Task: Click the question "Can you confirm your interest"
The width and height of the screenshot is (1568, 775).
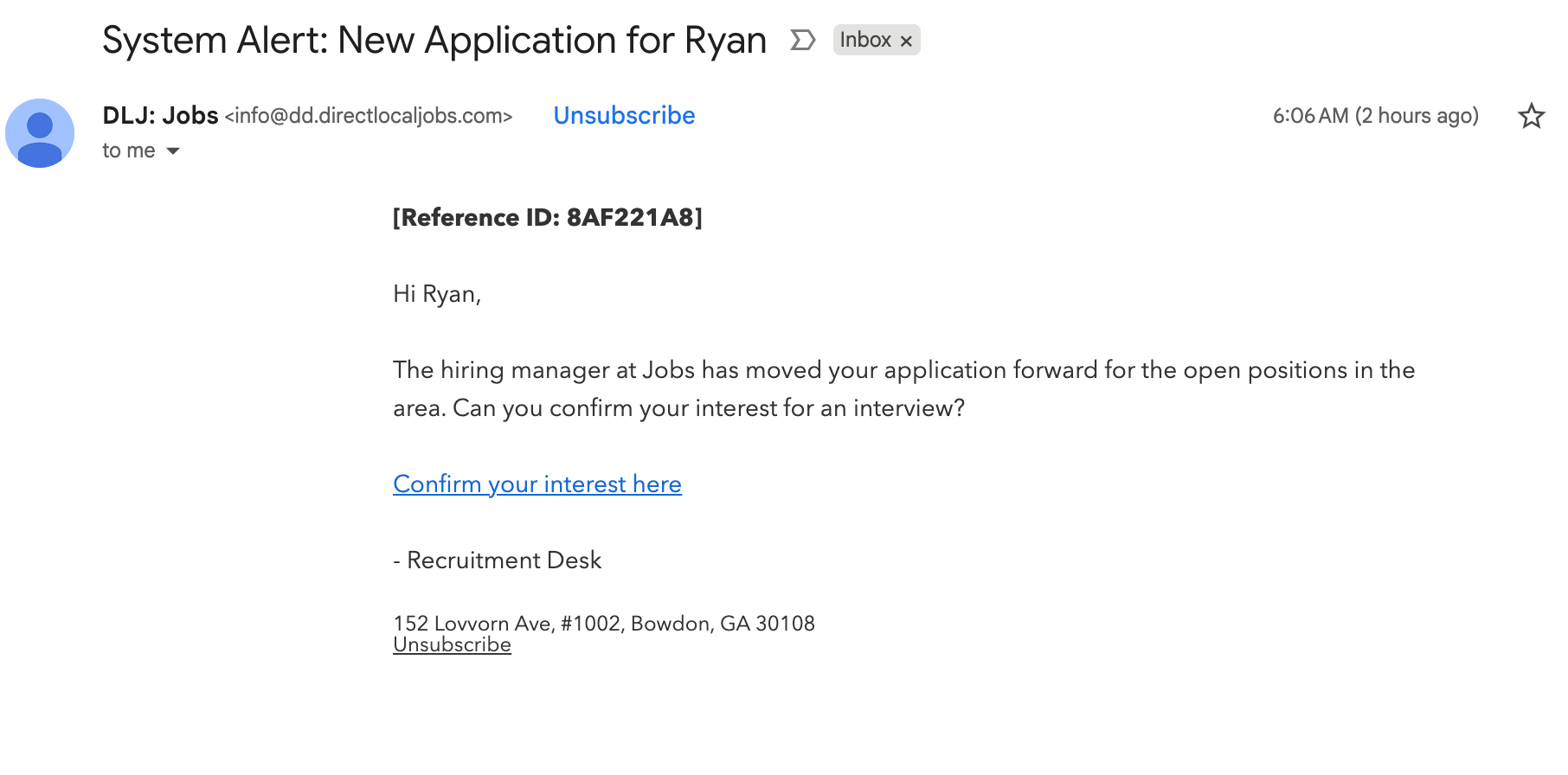Action: (x=708, y=407)
